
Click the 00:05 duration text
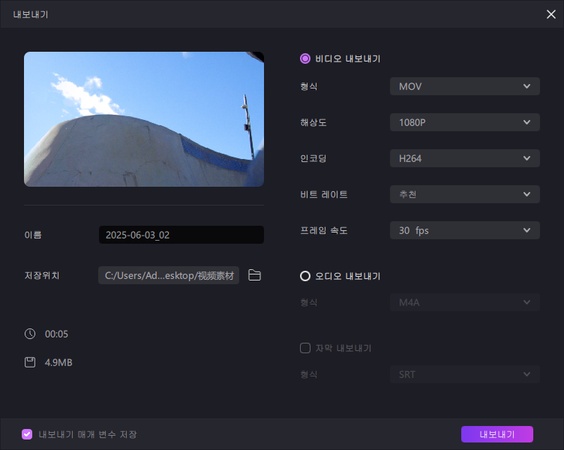click(56, 334)
